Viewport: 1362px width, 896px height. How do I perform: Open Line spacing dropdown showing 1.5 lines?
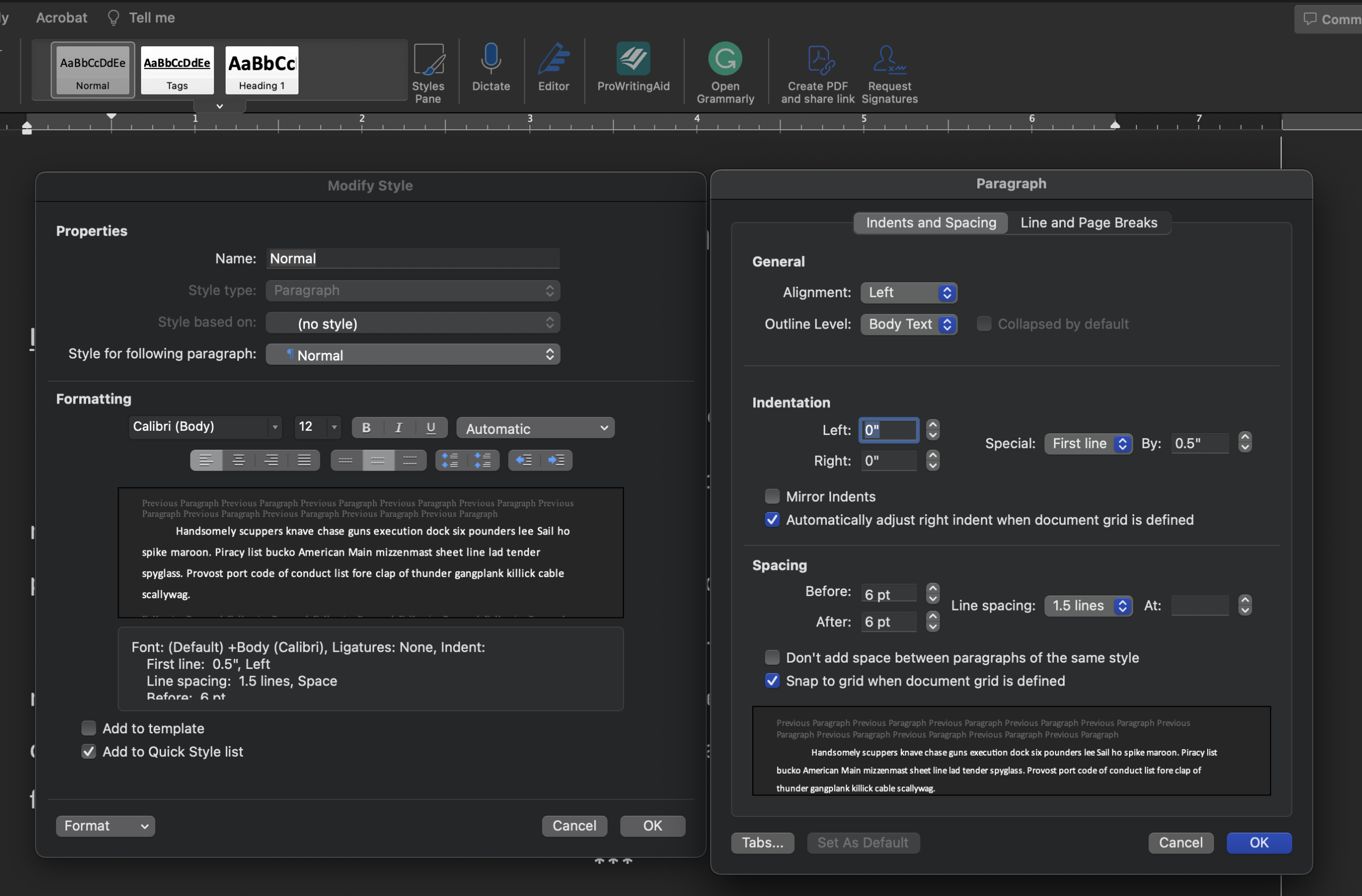point(1088,606)
